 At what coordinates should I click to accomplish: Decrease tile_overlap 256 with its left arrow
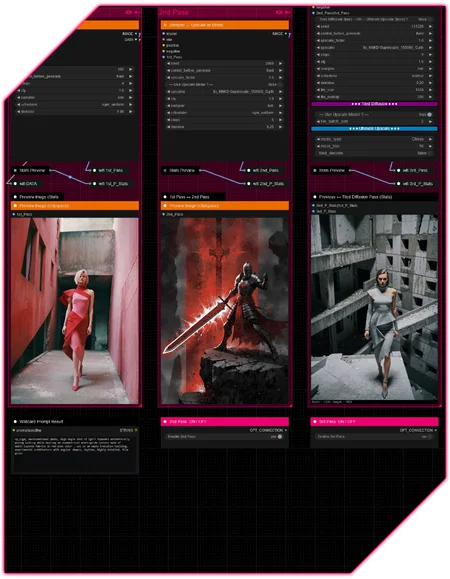tap(318, 97)
